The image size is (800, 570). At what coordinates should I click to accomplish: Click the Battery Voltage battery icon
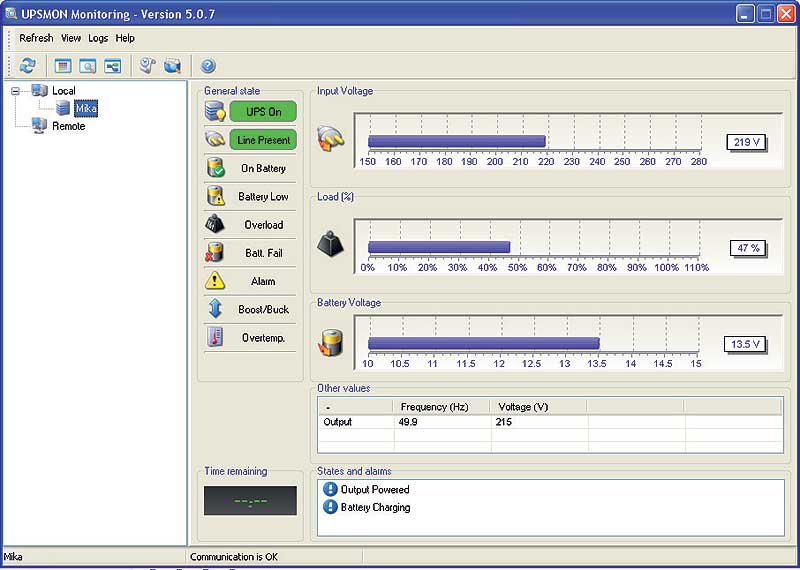point(331,343)
